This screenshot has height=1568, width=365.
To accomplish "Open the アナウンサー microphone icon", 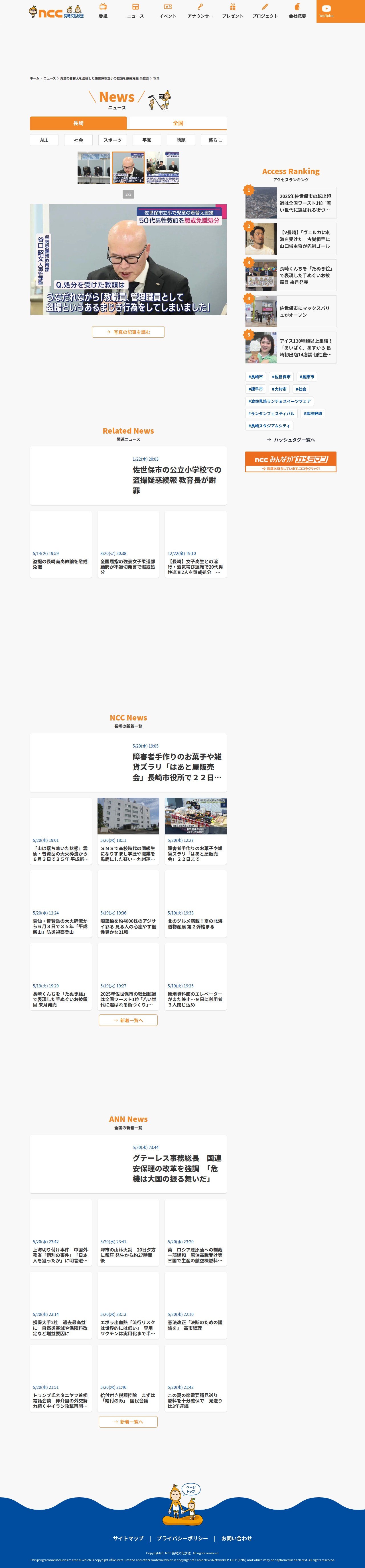I will tap(200, 11).
